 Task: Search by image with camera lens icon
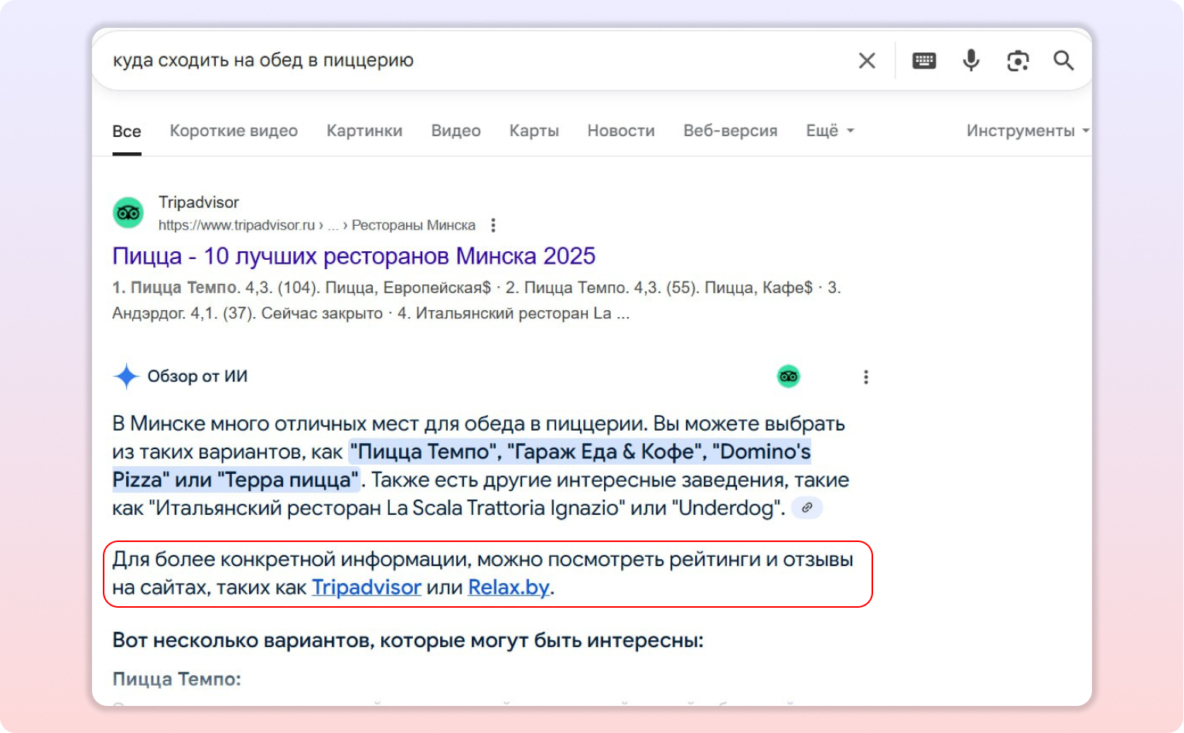1017,61
